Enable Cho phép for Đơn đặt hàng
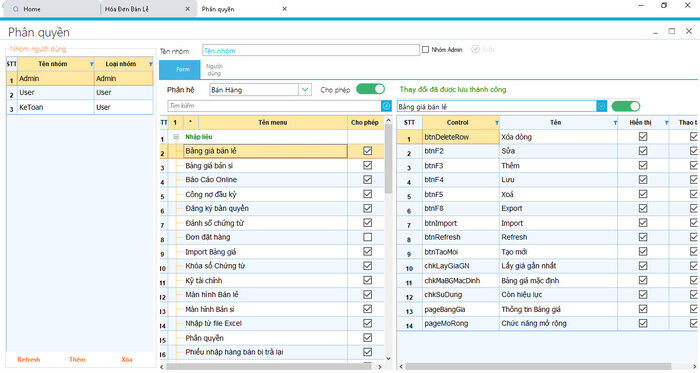This screenshot has height=373, width=700. pos(367,237)
